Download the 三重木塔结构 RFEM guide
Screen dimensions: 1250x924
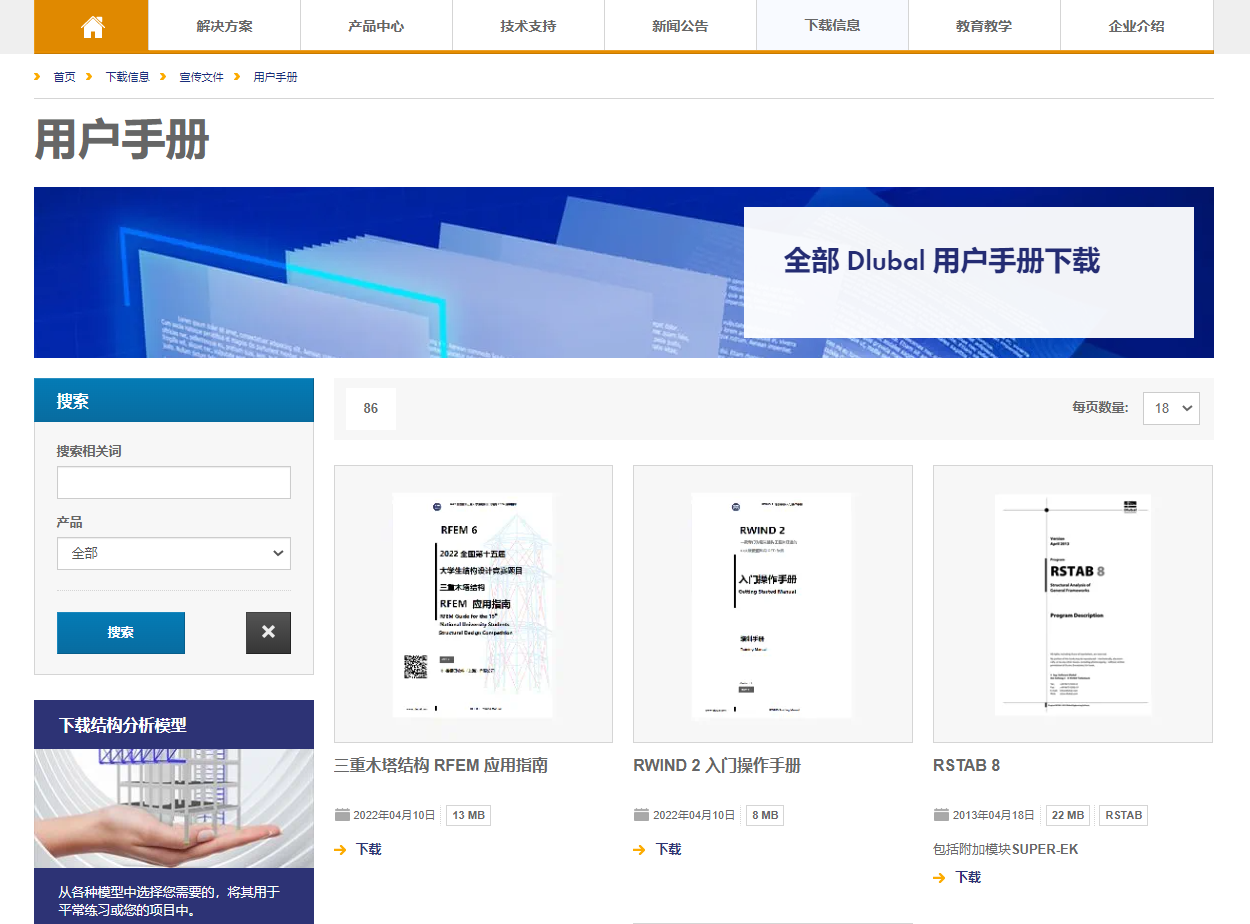[x=369, y=849]
